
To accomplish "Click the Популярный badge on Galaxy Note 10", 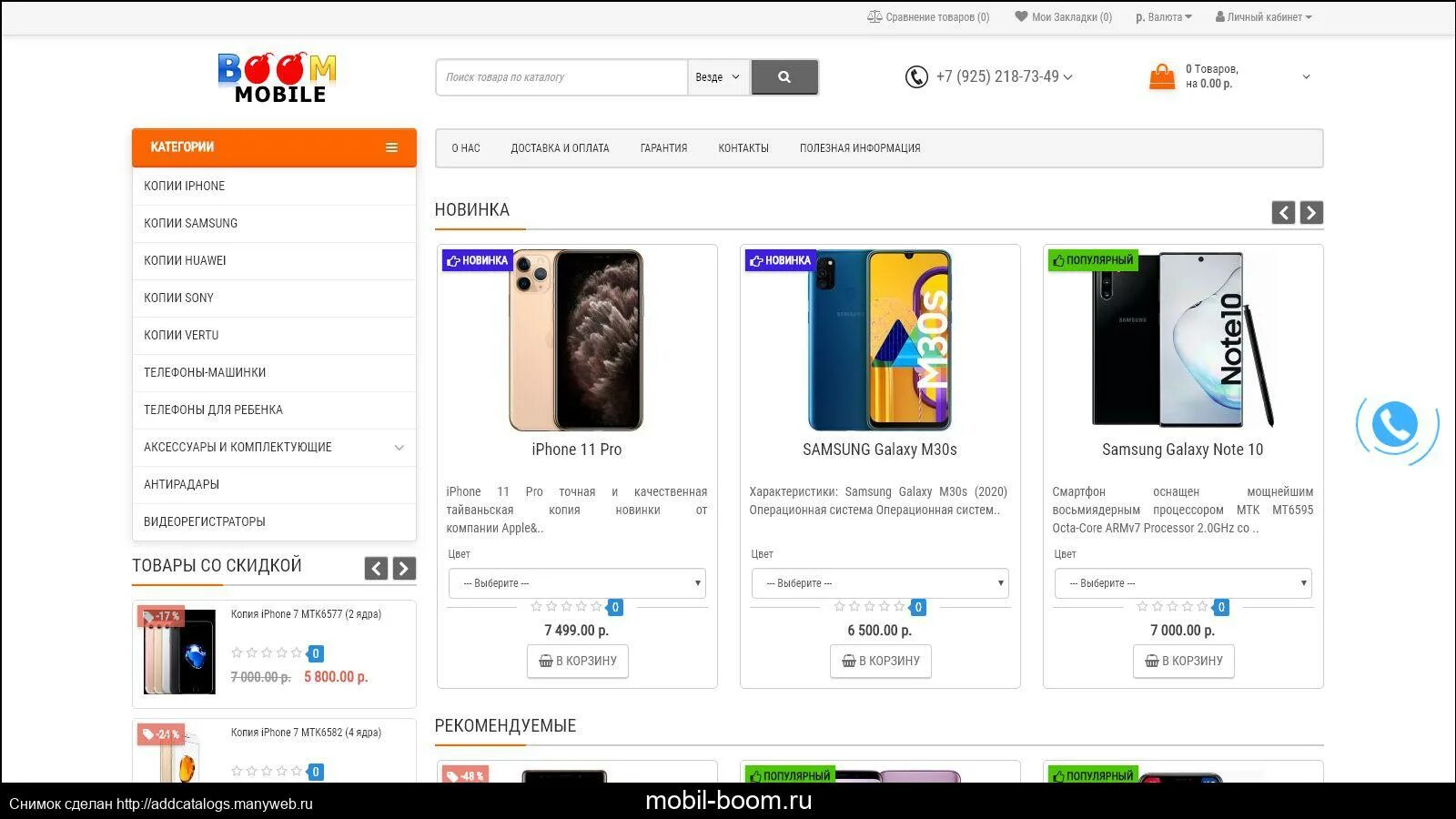I will [x=1093, y=260].
